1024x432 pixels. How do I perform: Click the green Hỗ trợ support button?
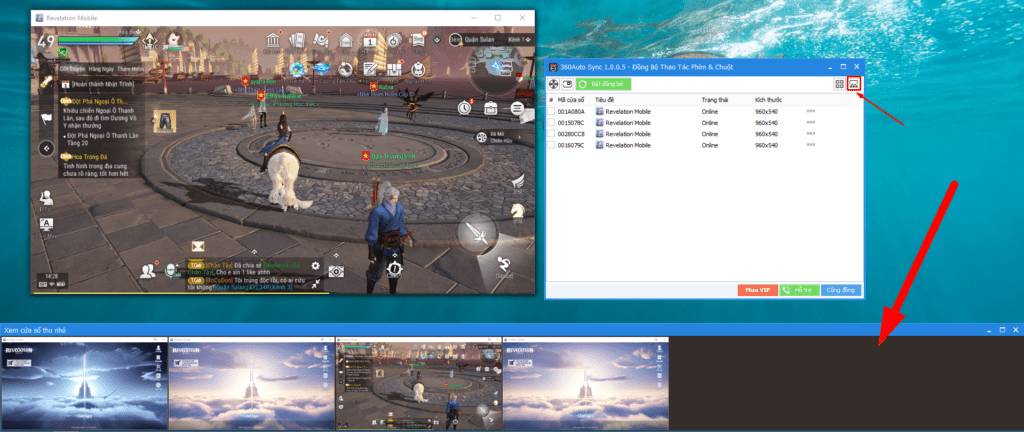pyautogui.click(x=799, y=290)
